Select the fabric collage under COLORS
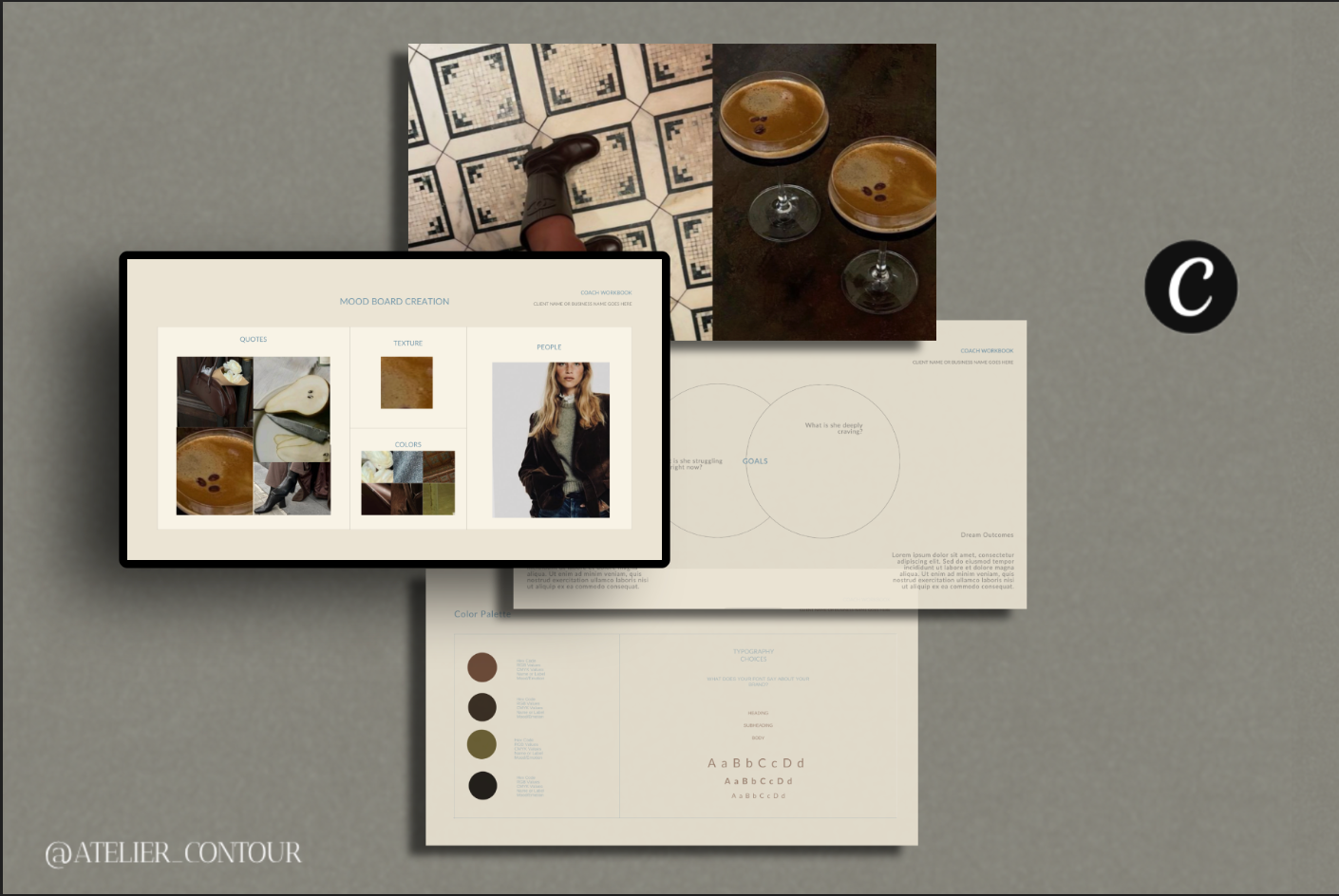1339x896 pixels. (x=407, y=483)
